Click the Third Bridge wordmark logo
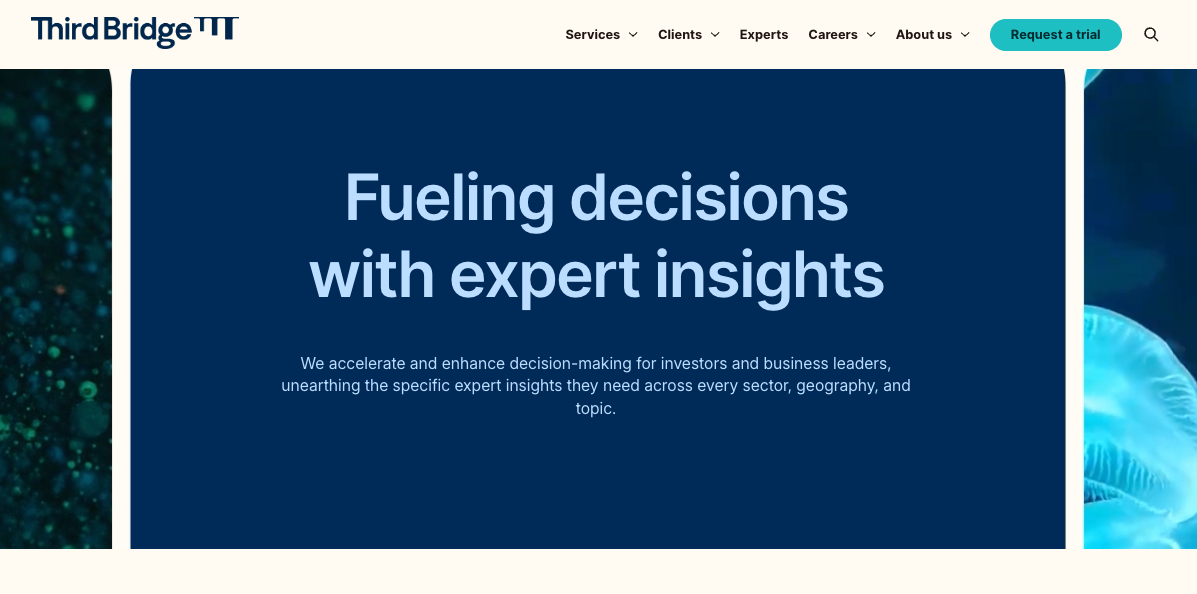The height and width of the screenshot is (594, 1197). tap(110, 31)
